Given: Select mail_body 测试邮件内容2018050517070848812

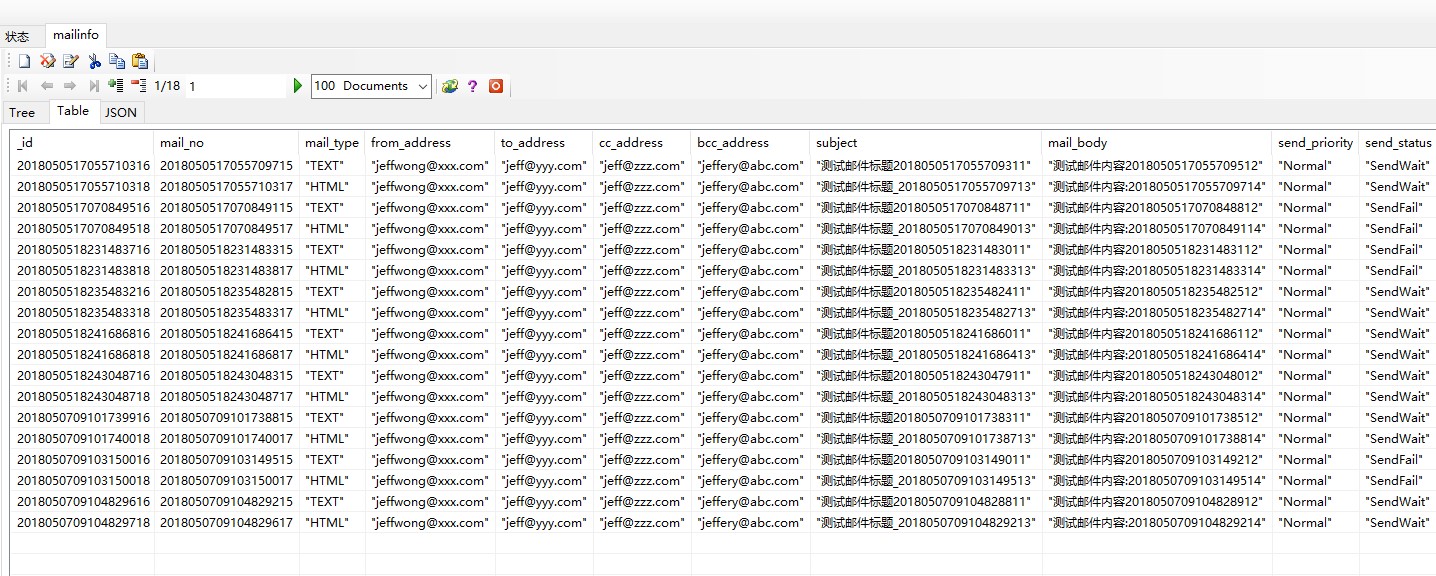Looking at the screenshot, I should point(1156,208).
